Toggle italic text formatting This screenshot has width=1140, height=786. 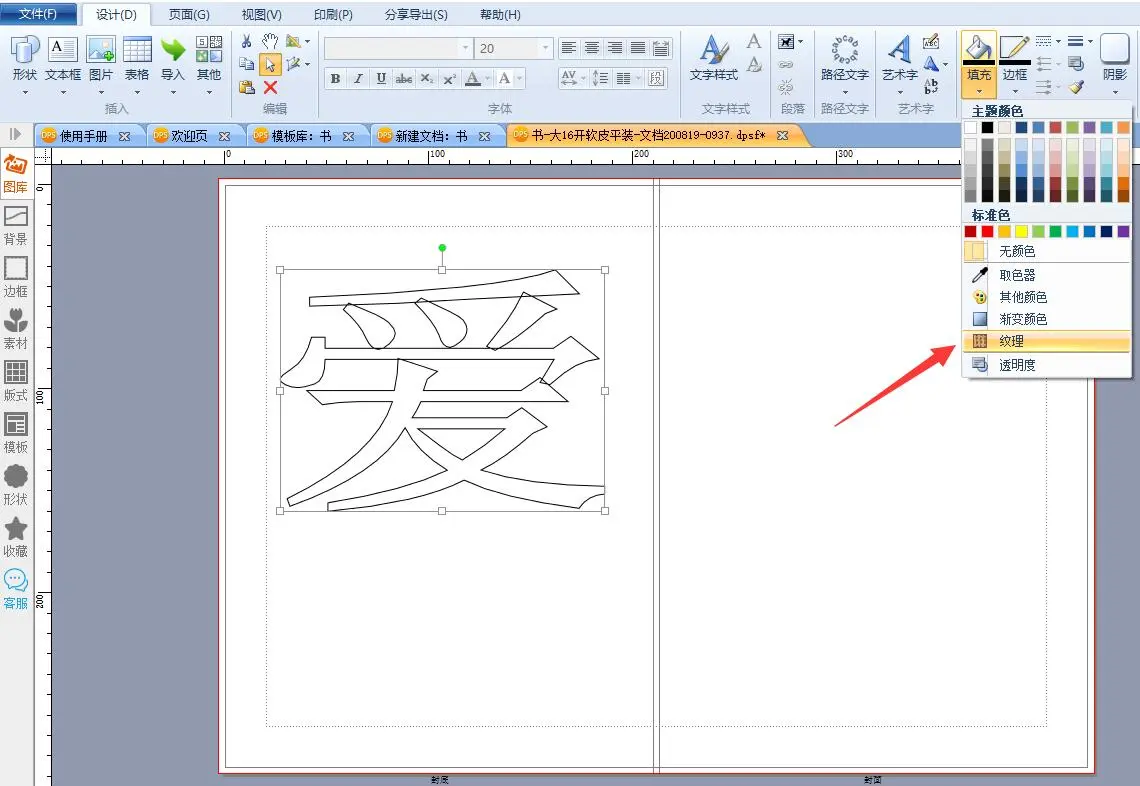coord(358,79)
